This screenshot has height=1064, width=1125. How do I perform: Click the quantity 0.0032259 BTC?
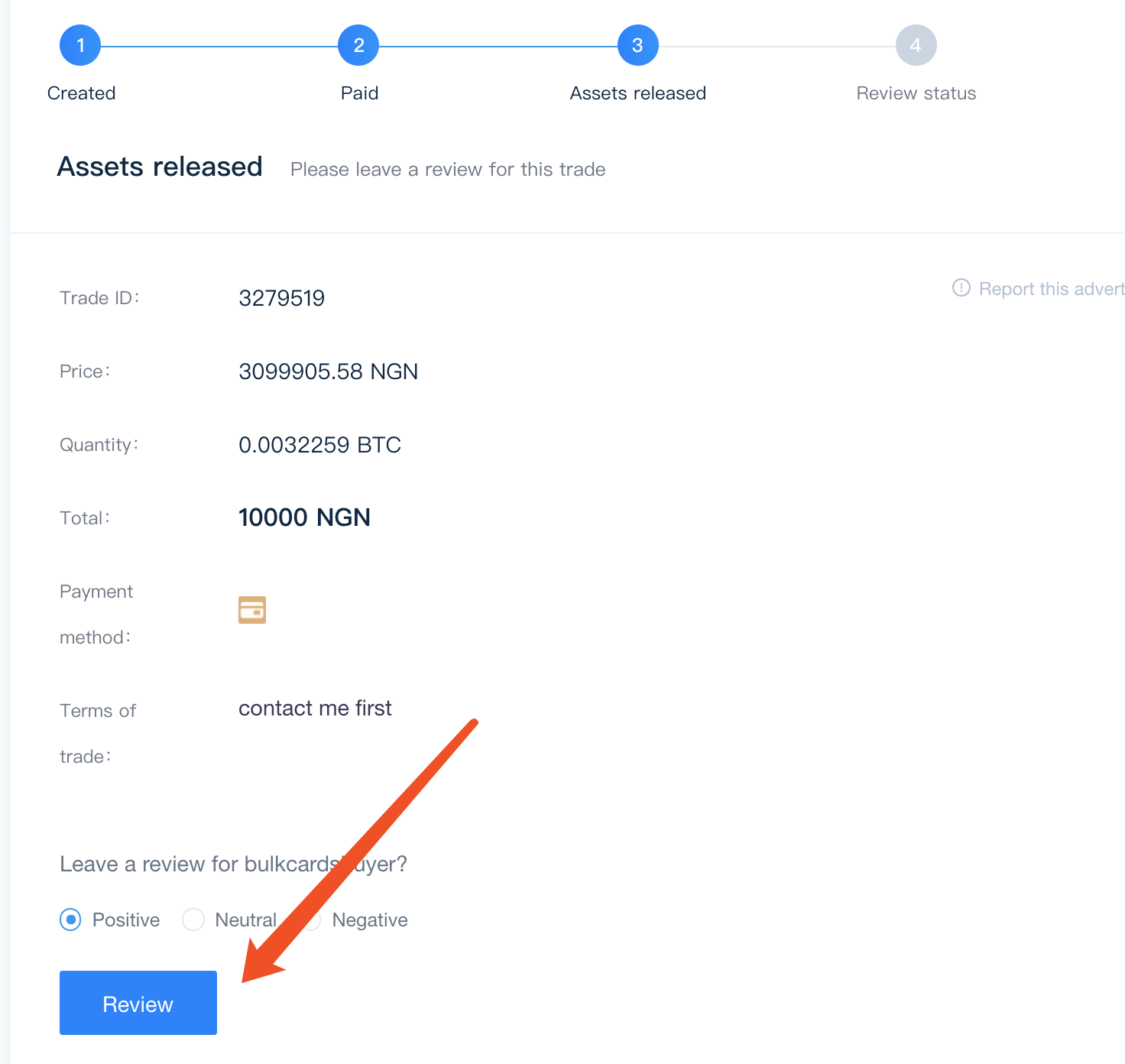point(319,445)
